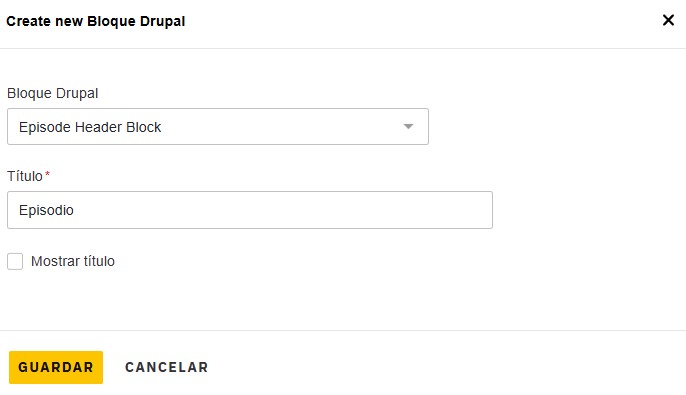Image resolution: width=686 pixels, height=395 pixels.
Task: Toggle the show title option box
Action: click(15, 262)
